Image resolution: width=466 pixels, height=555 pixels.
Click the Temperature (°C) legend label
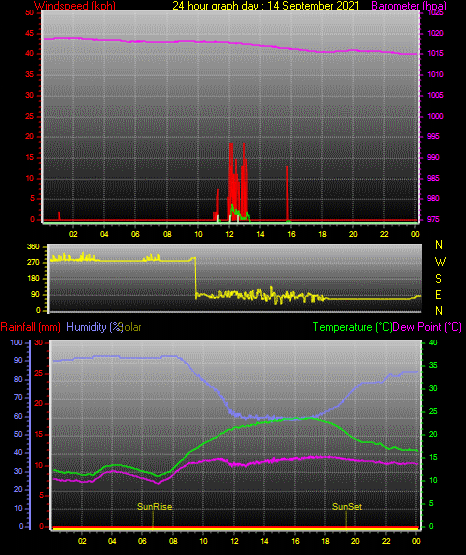[x=352, y=327]
